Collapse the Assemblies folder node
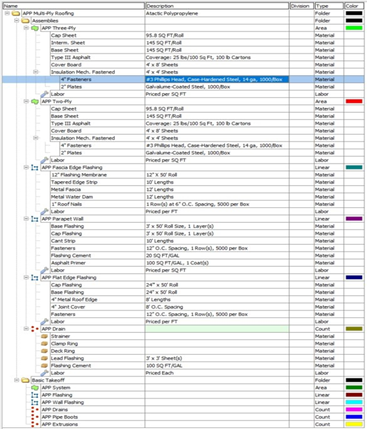Viewport: 367px width, 429px height. [x=17, y=21]
